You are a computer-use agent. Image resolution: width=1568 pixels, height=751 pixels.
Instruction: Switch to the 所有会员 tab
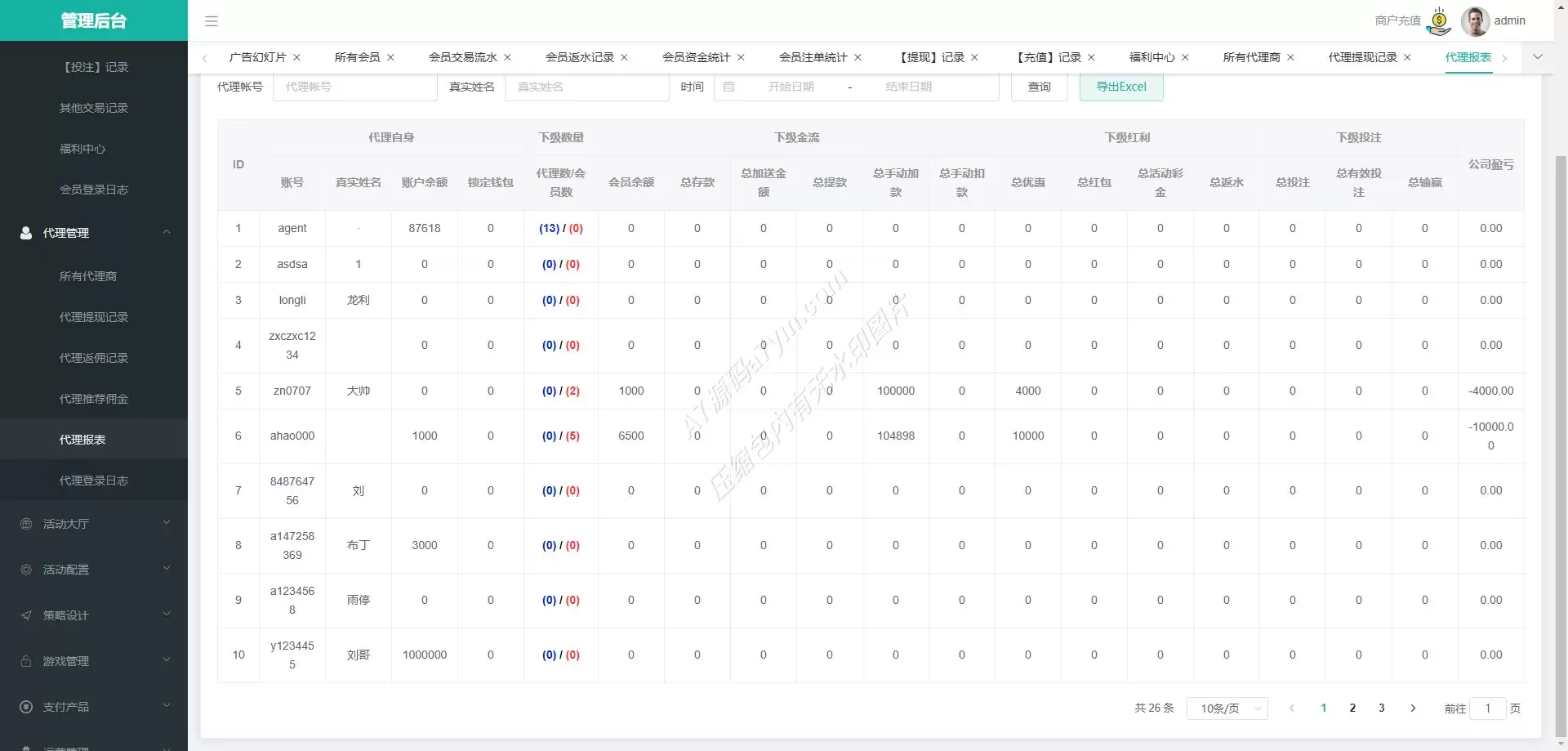[357, 57]
